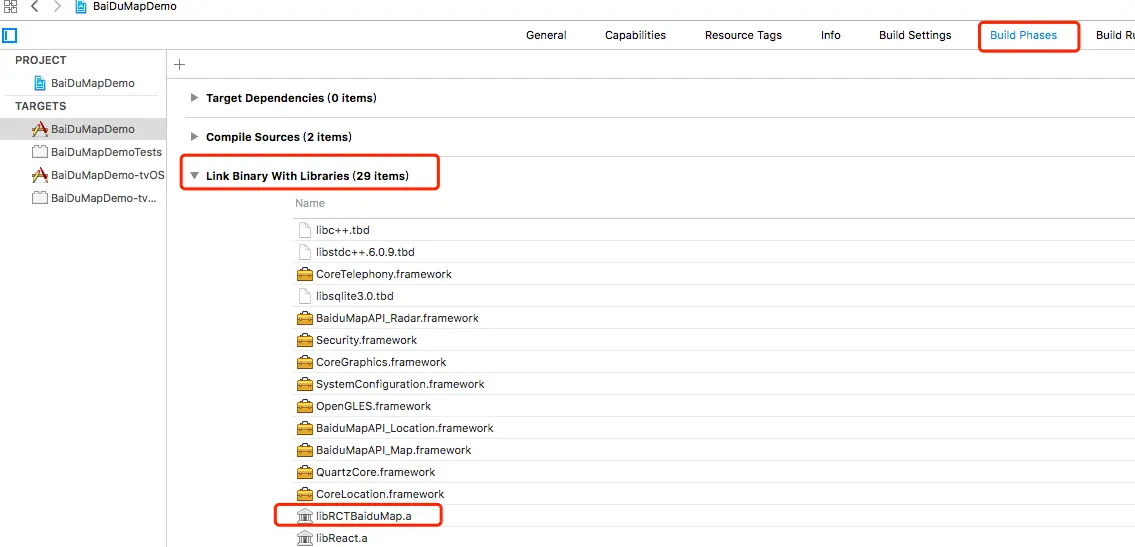The height and width of the screenshot is (547, 1135).
Task: Click the toolbox icon beside Security.framework
Action: tap(304, 340)
